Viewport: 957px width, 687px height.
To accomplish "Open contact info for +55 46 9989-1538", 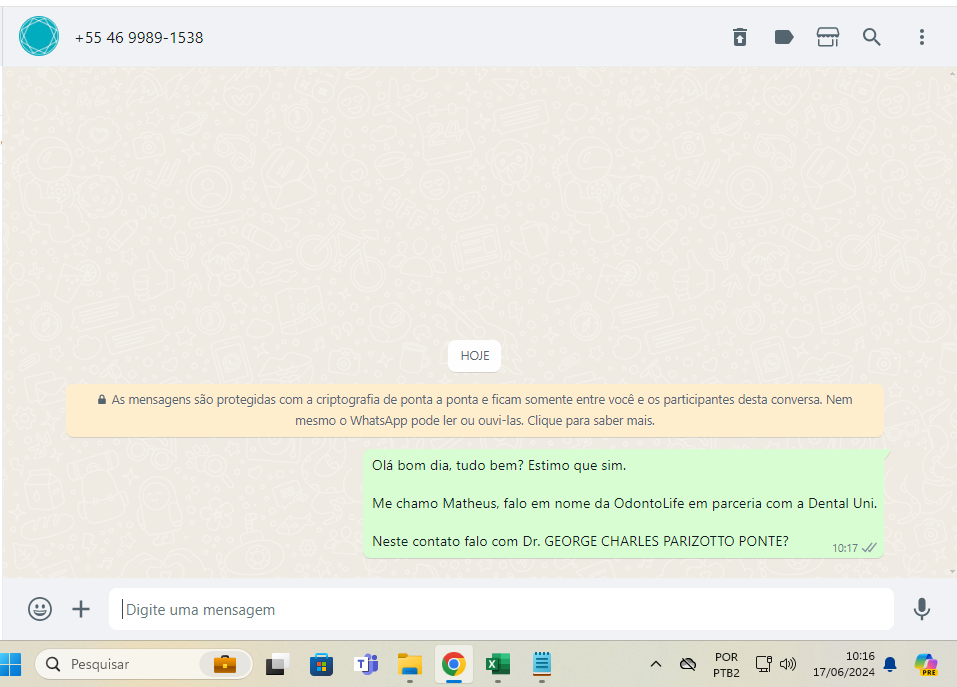I will (139, 38).
